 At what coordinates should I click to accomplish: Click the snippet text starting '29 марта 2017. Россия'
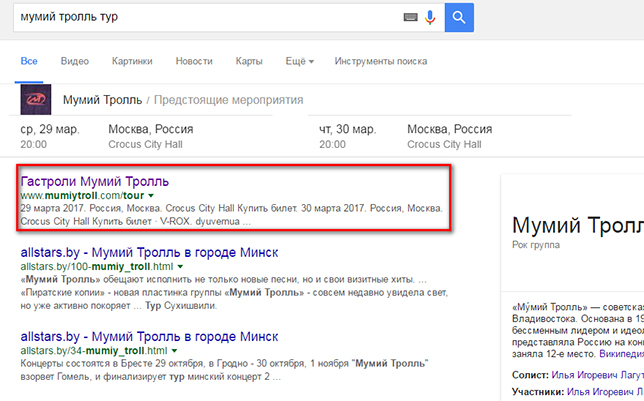[231, 214]
